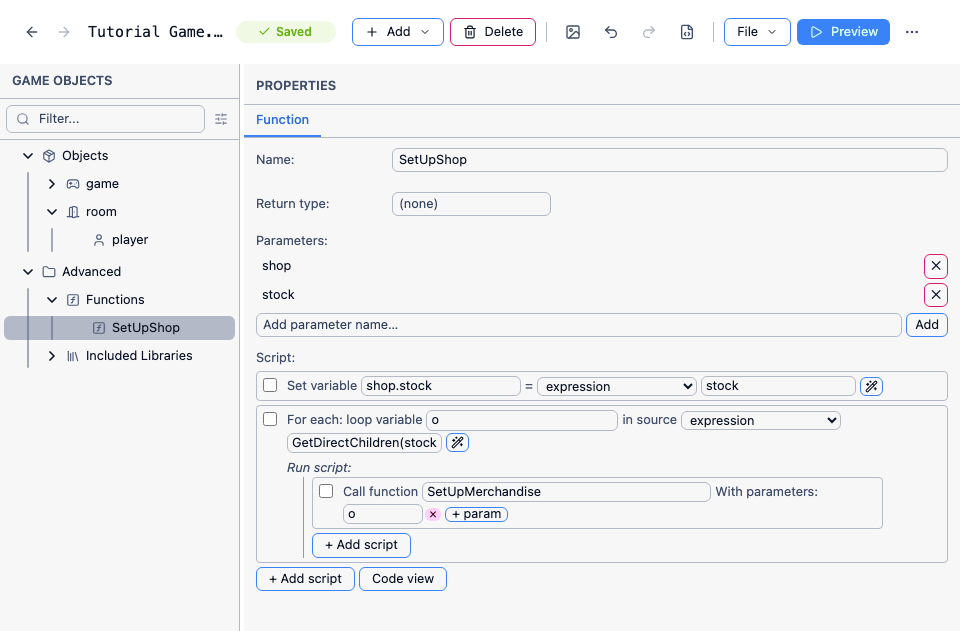Click the Code view button

tap(403, 578)
